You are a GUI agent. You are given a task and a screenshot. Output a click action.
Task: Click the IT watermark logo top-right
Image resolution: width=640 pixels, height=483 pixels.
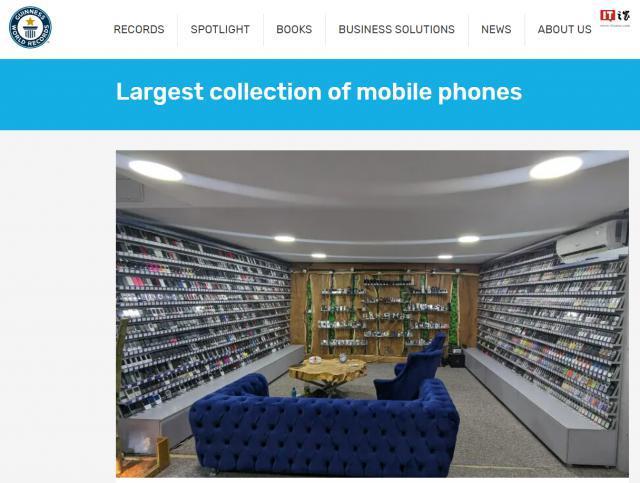(x=615, y=17)
